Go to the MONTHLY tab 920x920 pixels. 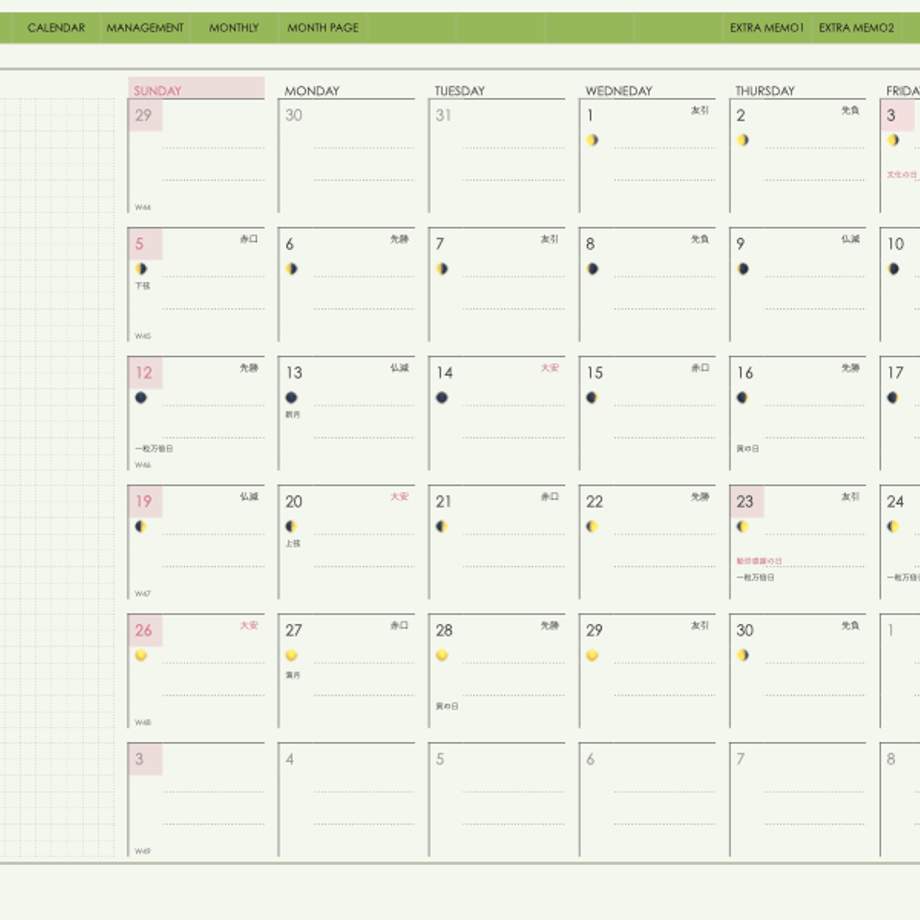[x=234, y=28]
